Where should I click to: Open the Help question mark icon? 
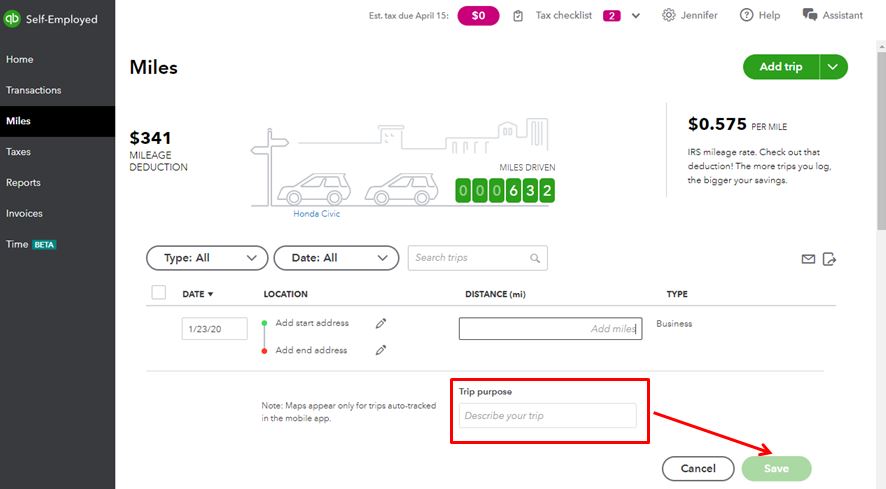[747, 16]
